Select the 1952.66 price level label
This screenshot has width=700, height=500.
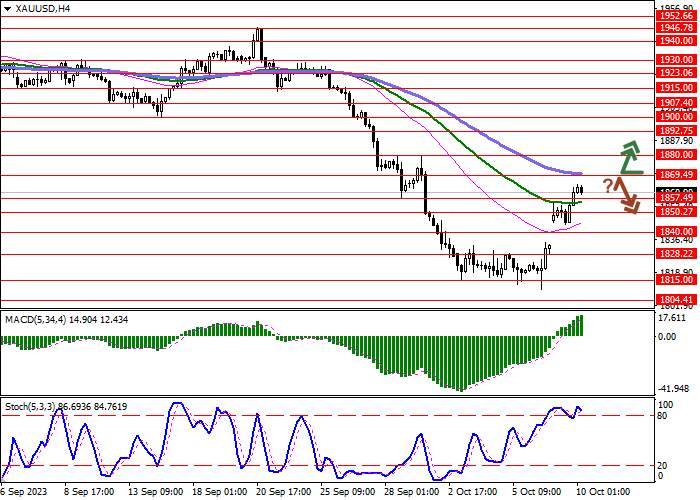pos(677,16)
